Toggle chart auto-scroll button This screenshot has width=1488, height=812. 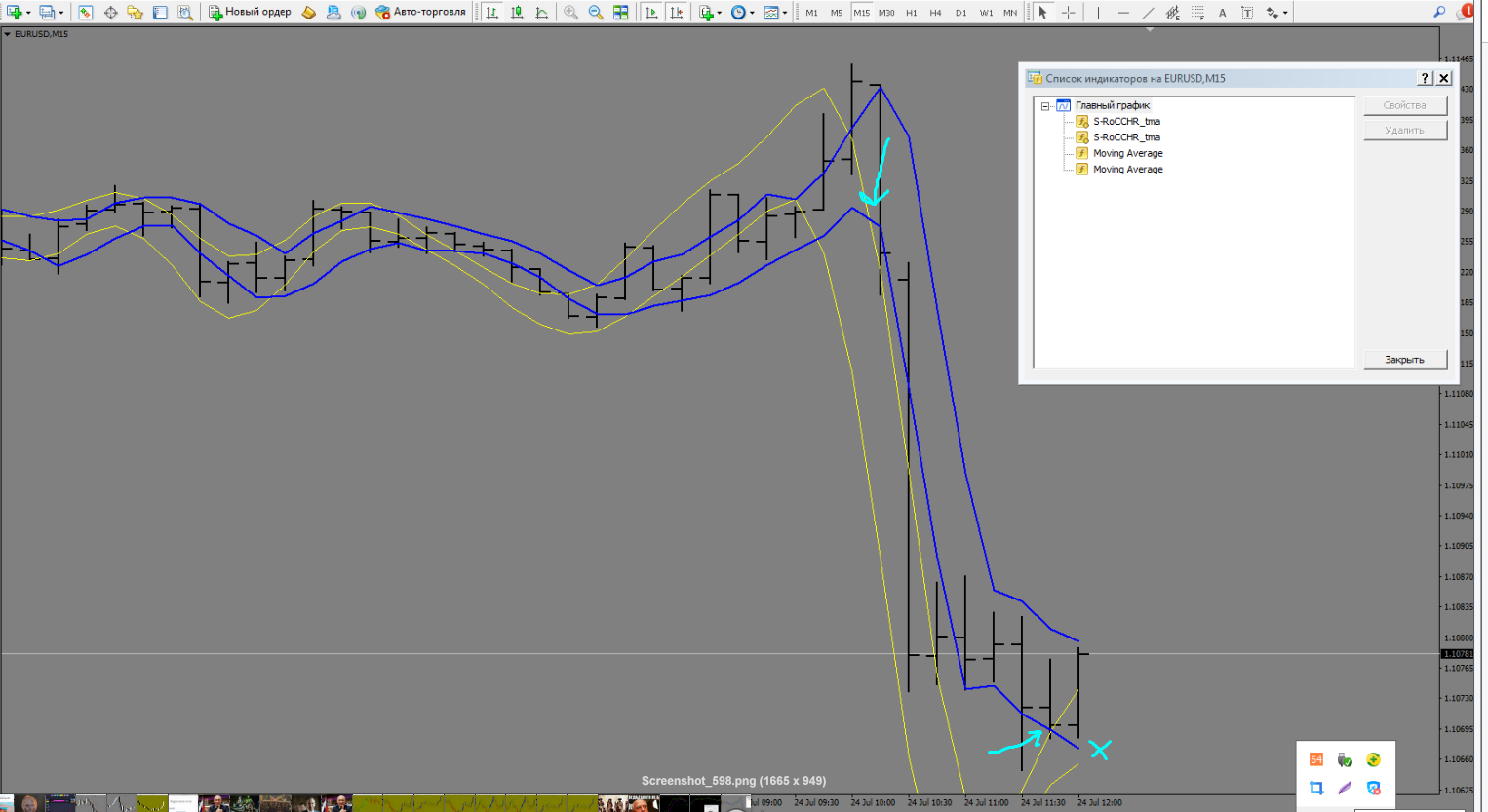click(651, 13)
